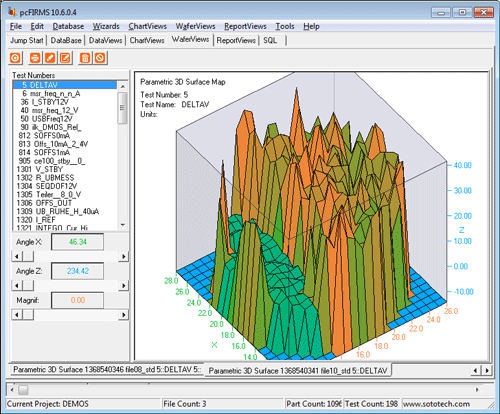Switch to the SQL tab
The width and height of the screenshot is (500, 414).
pos(270,40)
